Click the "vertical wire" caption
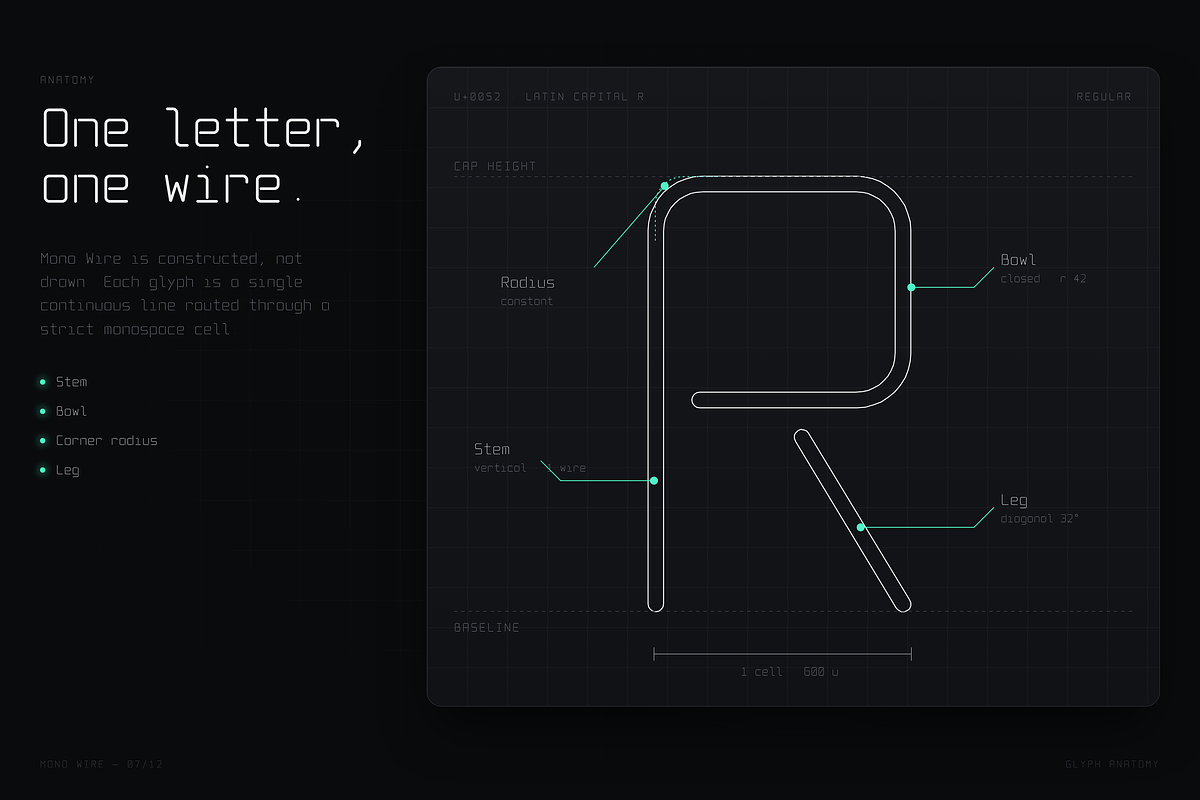Image resolution: width=1200 pixels, height=800 pixels. [x=530, y=468]
